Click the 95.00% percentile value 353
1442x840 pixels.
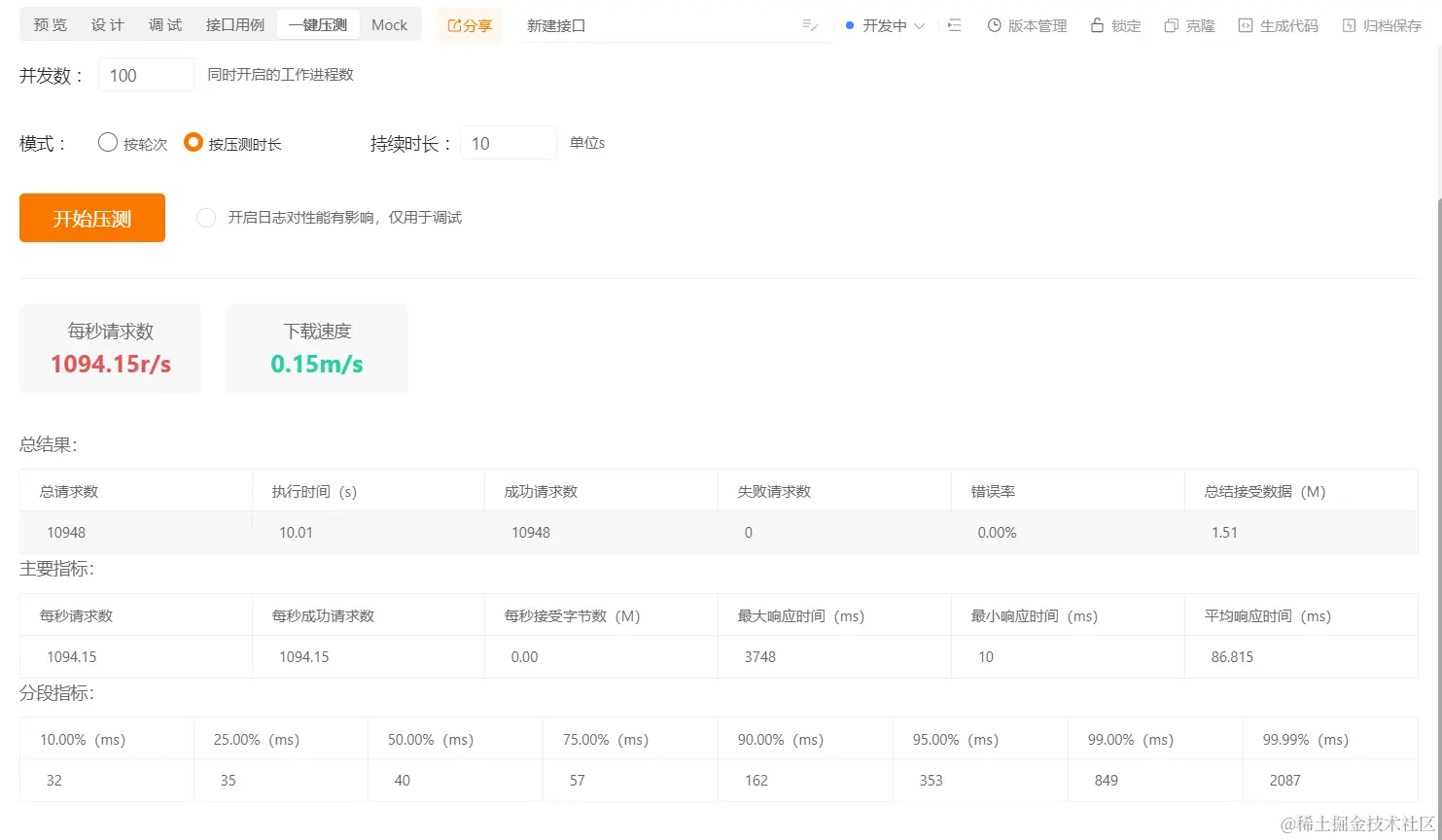(932, 781)
